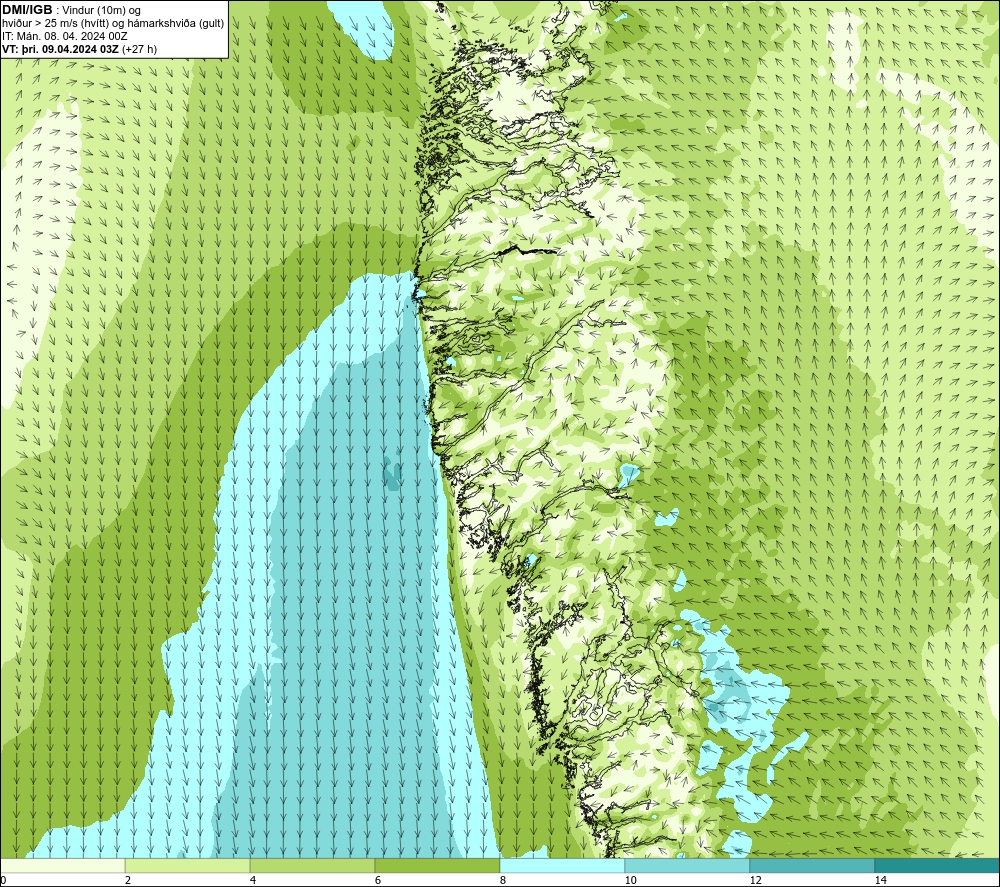Click the 'VT: þri. 09.04.2024 03Z' line
The width and height of the screenshot is (1000, 887).
tap(79, 48)
